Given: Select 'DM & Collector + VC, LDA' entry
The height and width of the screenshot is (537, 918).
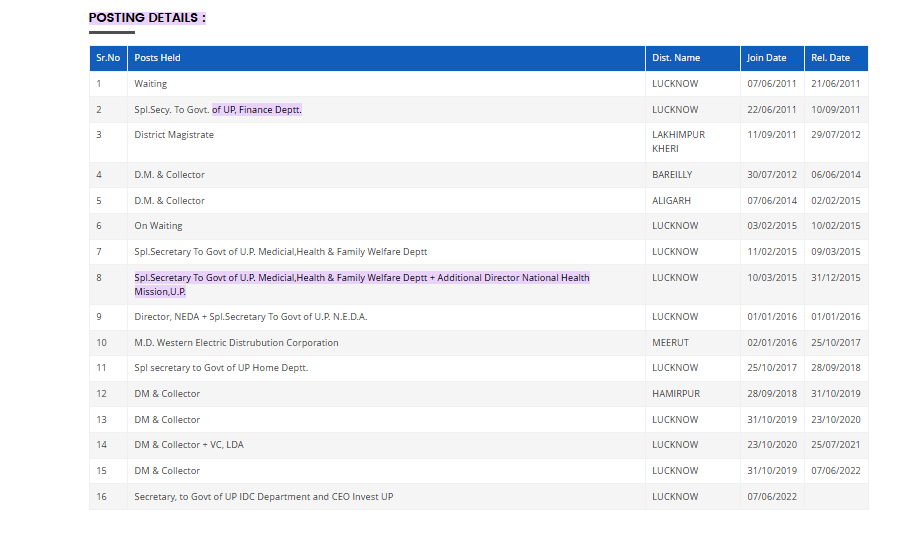Looking at the screenshot, I should pyautogui.click(x=189, y=444).
